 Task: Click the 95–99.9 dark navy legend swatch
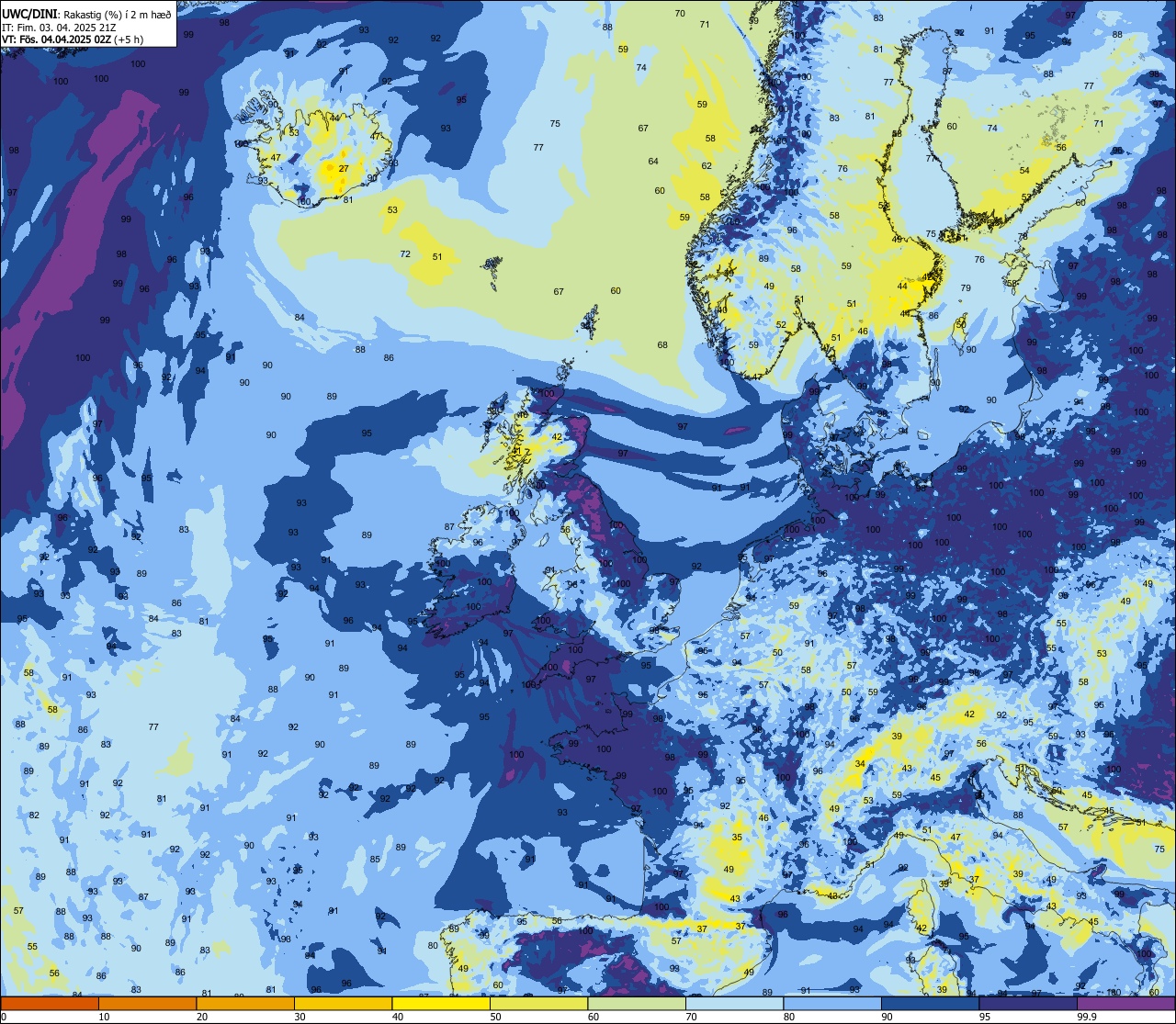tap(1028, 1003)
